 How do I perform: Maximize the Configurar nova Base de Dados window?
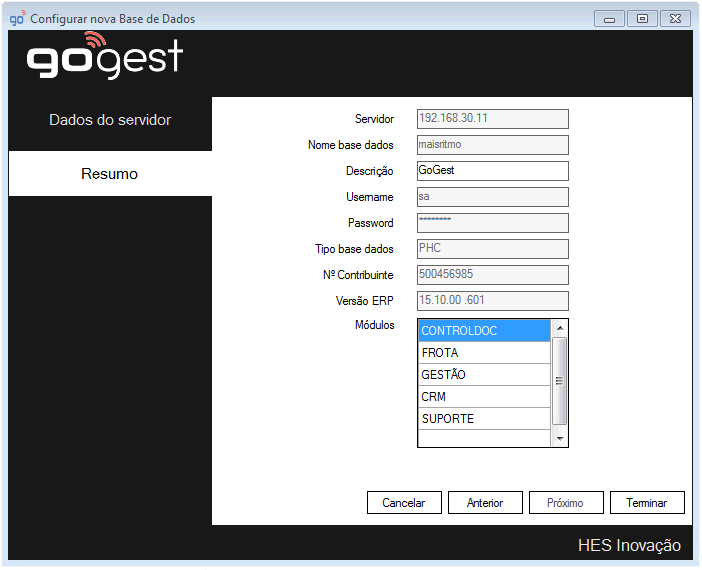(x=642, y=19)
